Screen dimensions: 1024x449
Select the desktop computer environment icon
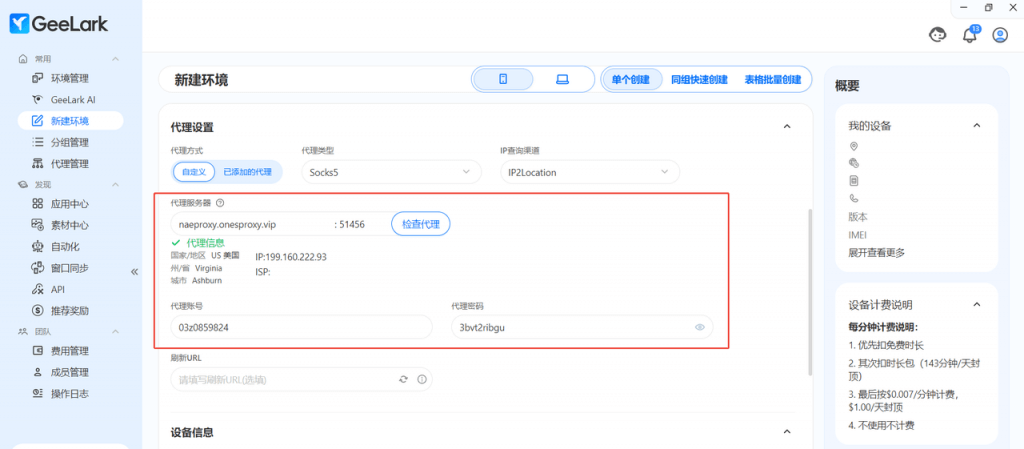click(562, 79)
